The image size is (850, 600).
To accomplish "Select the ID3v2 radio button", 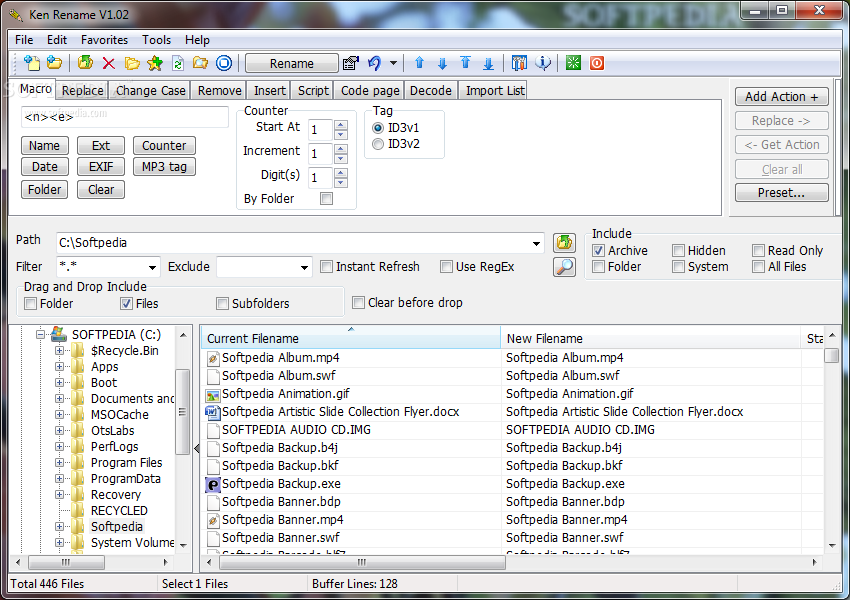I will [378, 144].
